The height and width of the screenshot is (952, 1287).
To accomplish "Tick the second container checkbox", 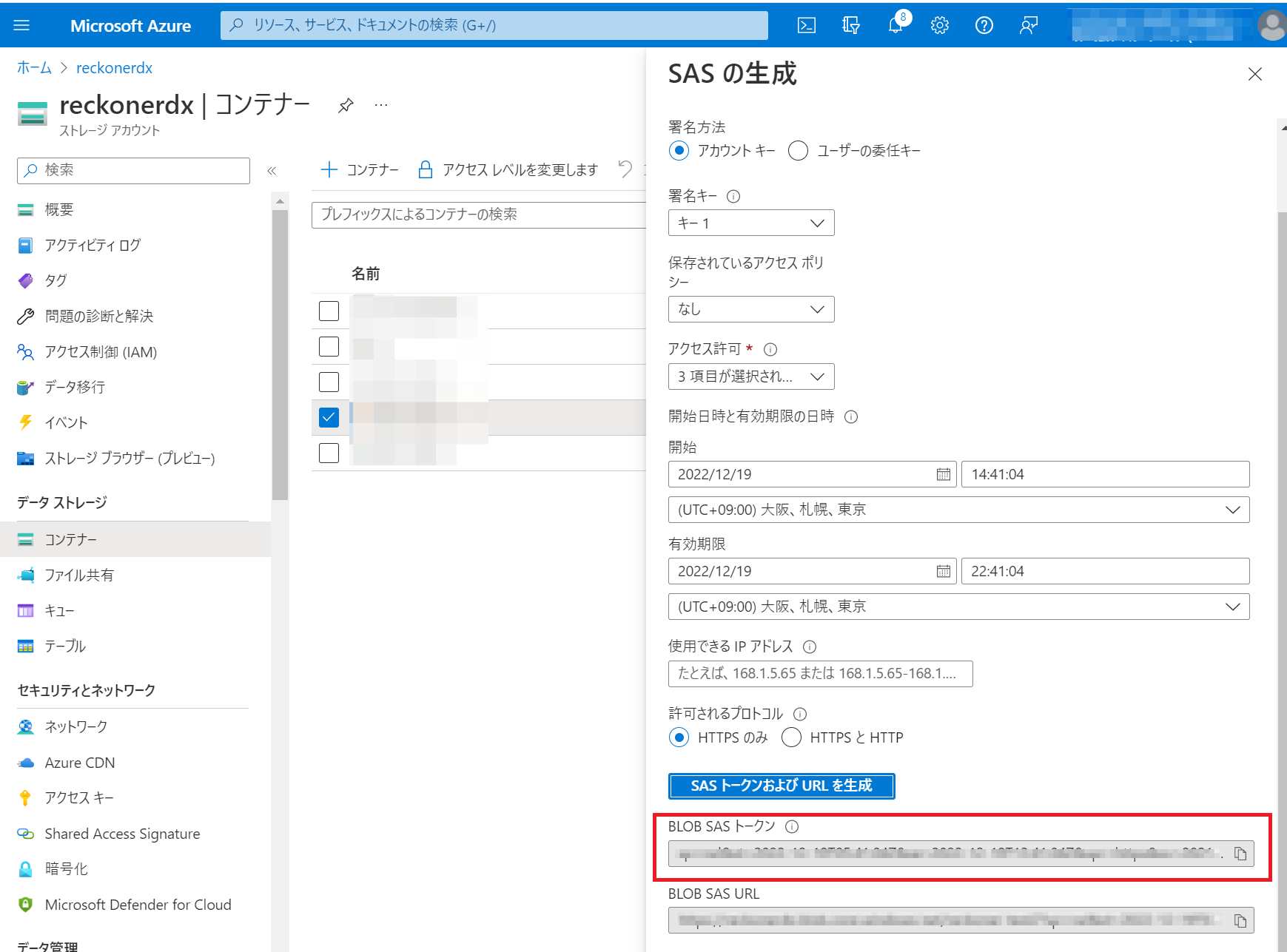I will pyautogui.click(x=329, y=346).
